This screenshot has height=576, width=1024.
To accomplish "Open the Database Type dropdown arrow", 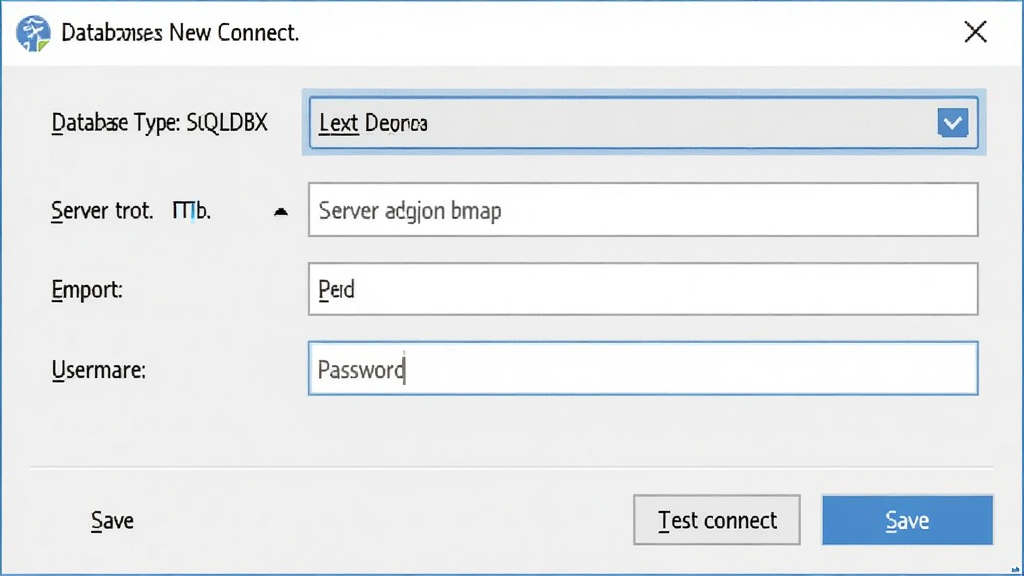I will click(952, 123).
